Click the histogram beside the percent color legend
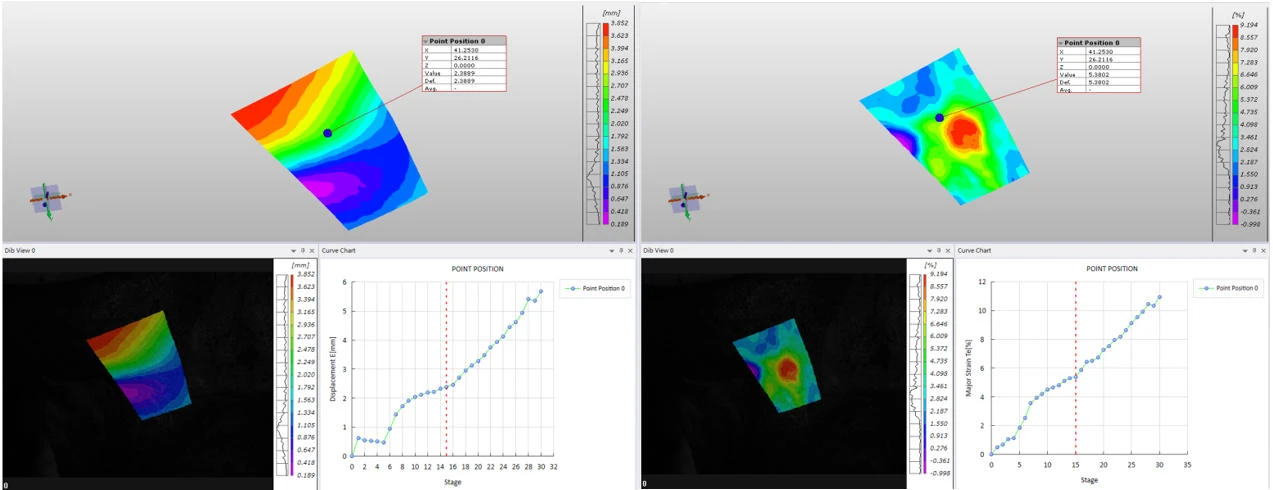The height and width of the screenshot is (490, 1273). click(1222, 125)
